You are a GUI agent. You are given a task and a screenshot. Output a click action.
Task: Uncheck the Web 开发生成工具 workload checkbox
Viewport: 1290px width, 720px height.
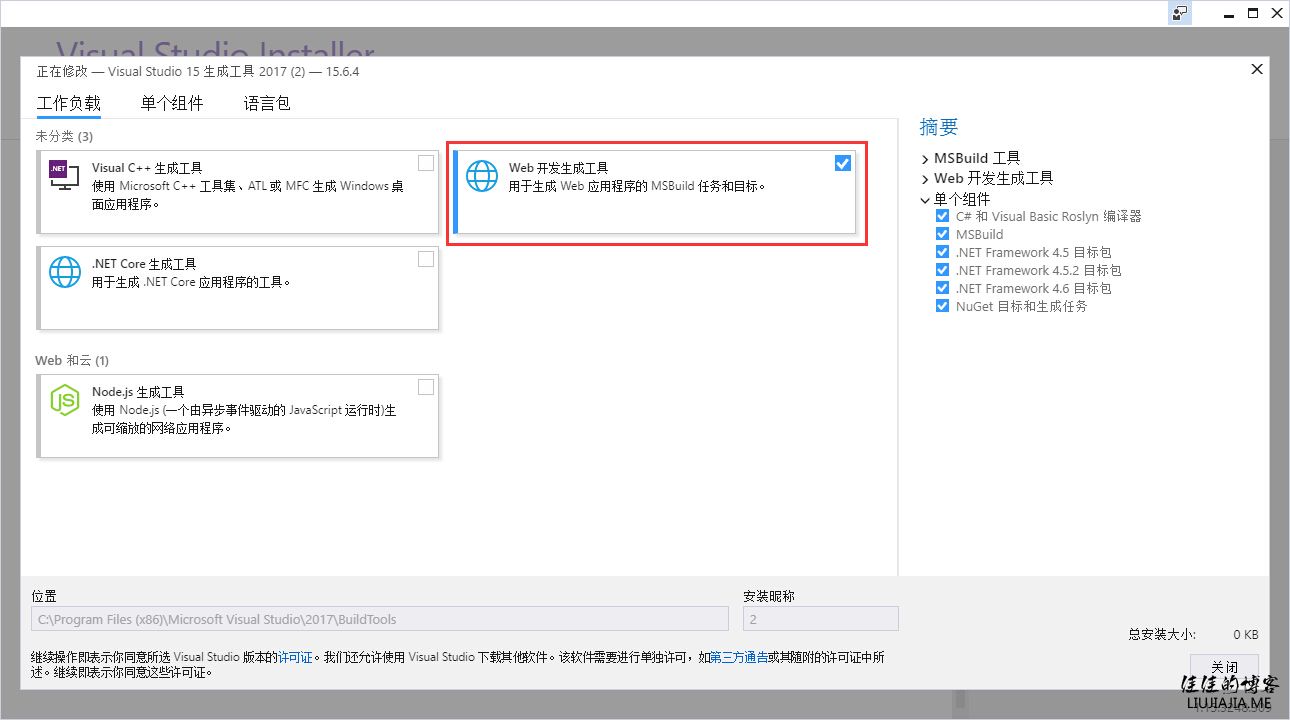click(x=843, y=163)
